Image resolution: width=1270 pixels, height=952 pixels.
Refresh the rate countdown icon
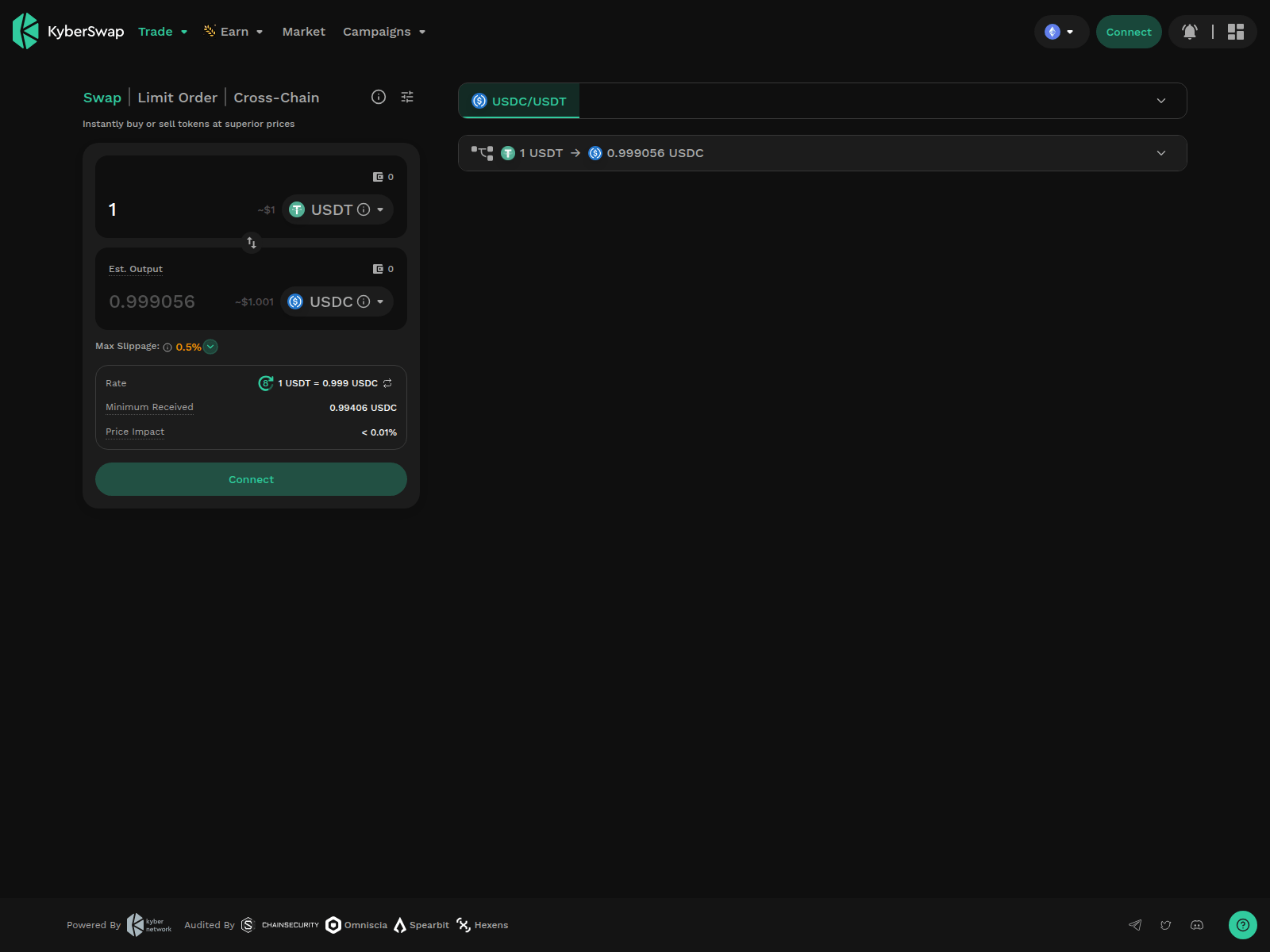tap(266, 383)
